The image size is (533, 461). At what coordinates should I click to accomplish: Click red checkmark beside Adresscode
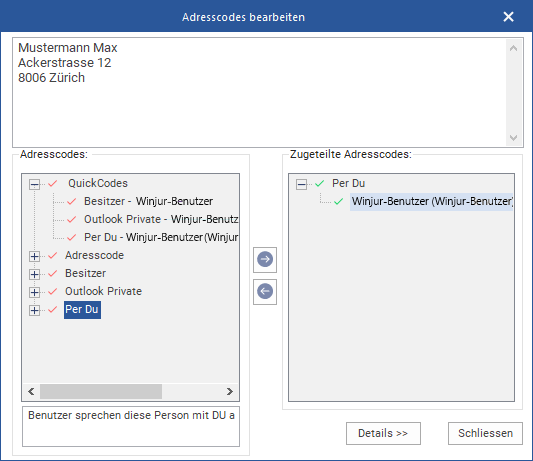(53, 256)
